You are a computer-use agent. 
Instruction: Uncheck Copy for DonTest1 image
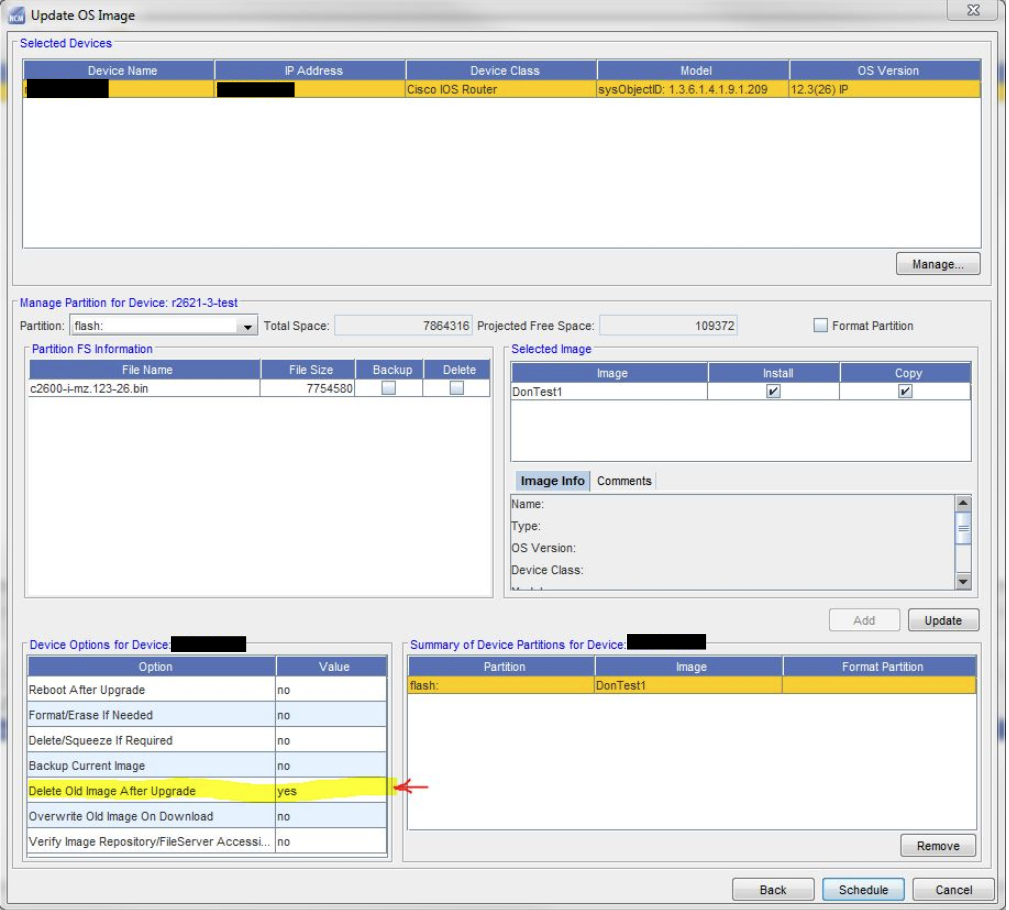905,392
